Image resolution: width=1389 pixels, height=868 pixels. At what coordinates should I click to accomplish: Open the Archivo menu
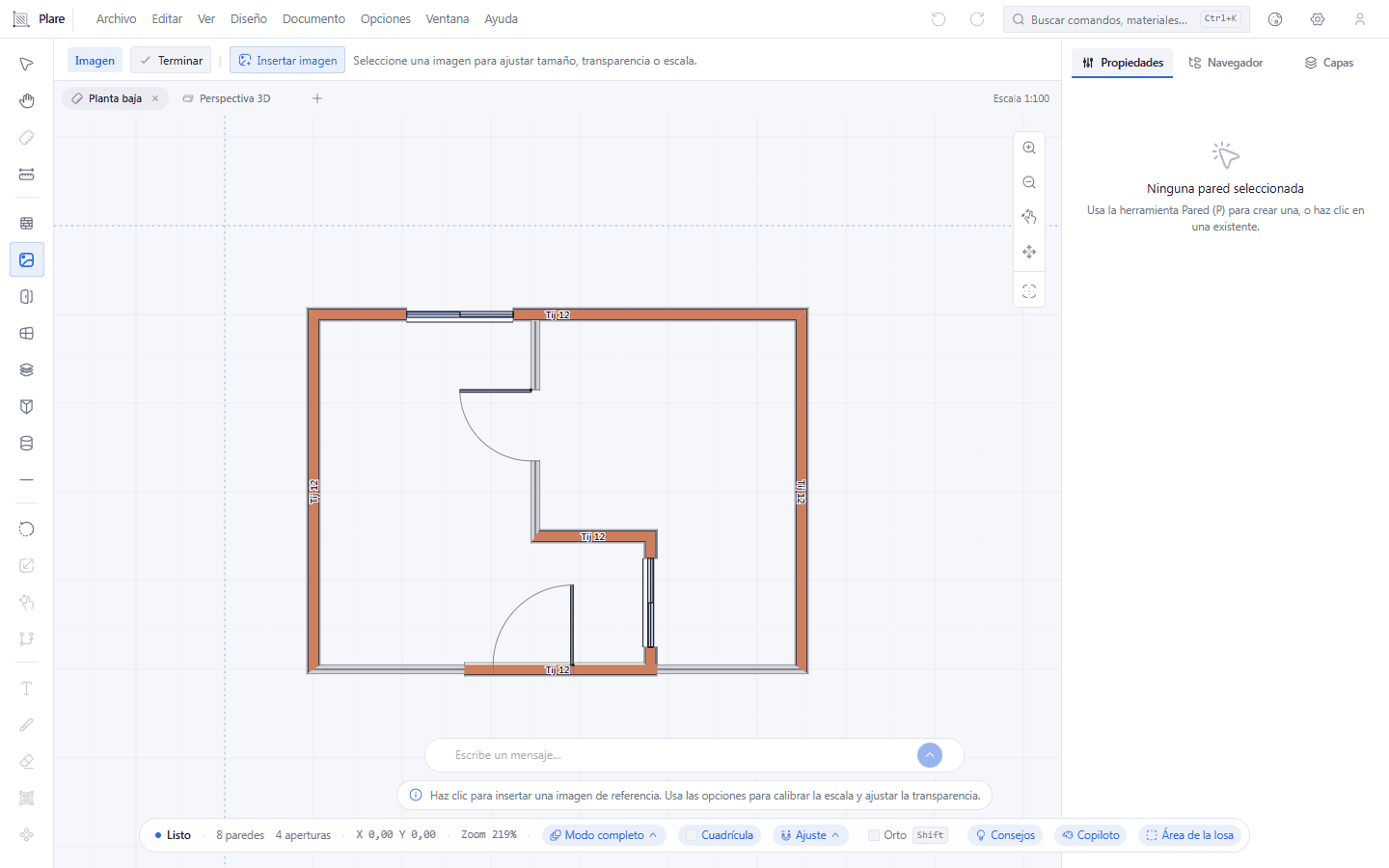point(116,19)
